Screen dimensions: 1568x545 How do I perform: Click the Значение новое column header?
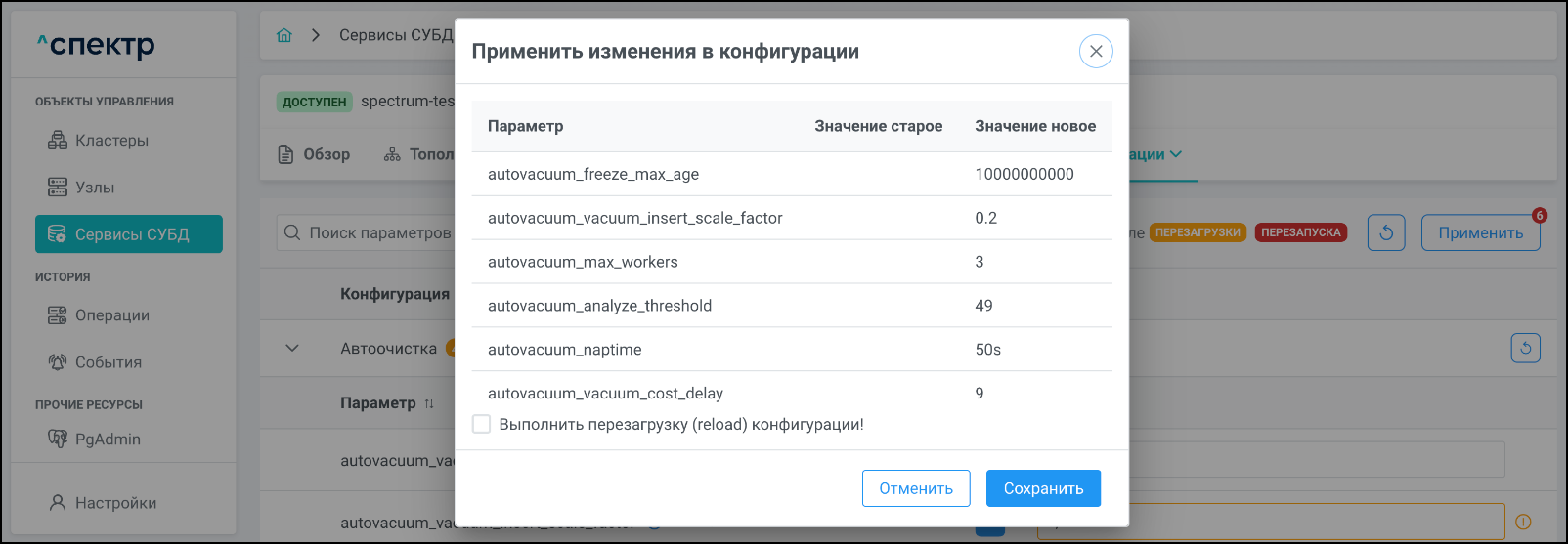1035,126
